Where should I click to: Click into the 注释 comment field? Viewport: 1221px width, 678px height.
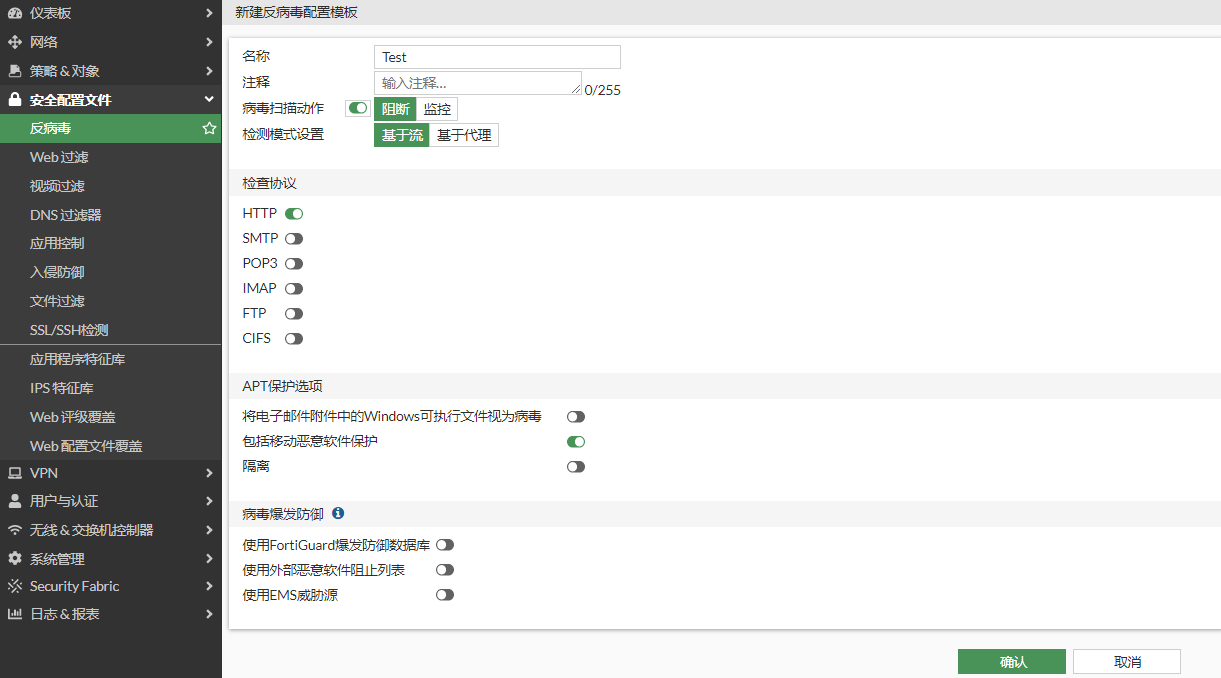pos(477,83)
